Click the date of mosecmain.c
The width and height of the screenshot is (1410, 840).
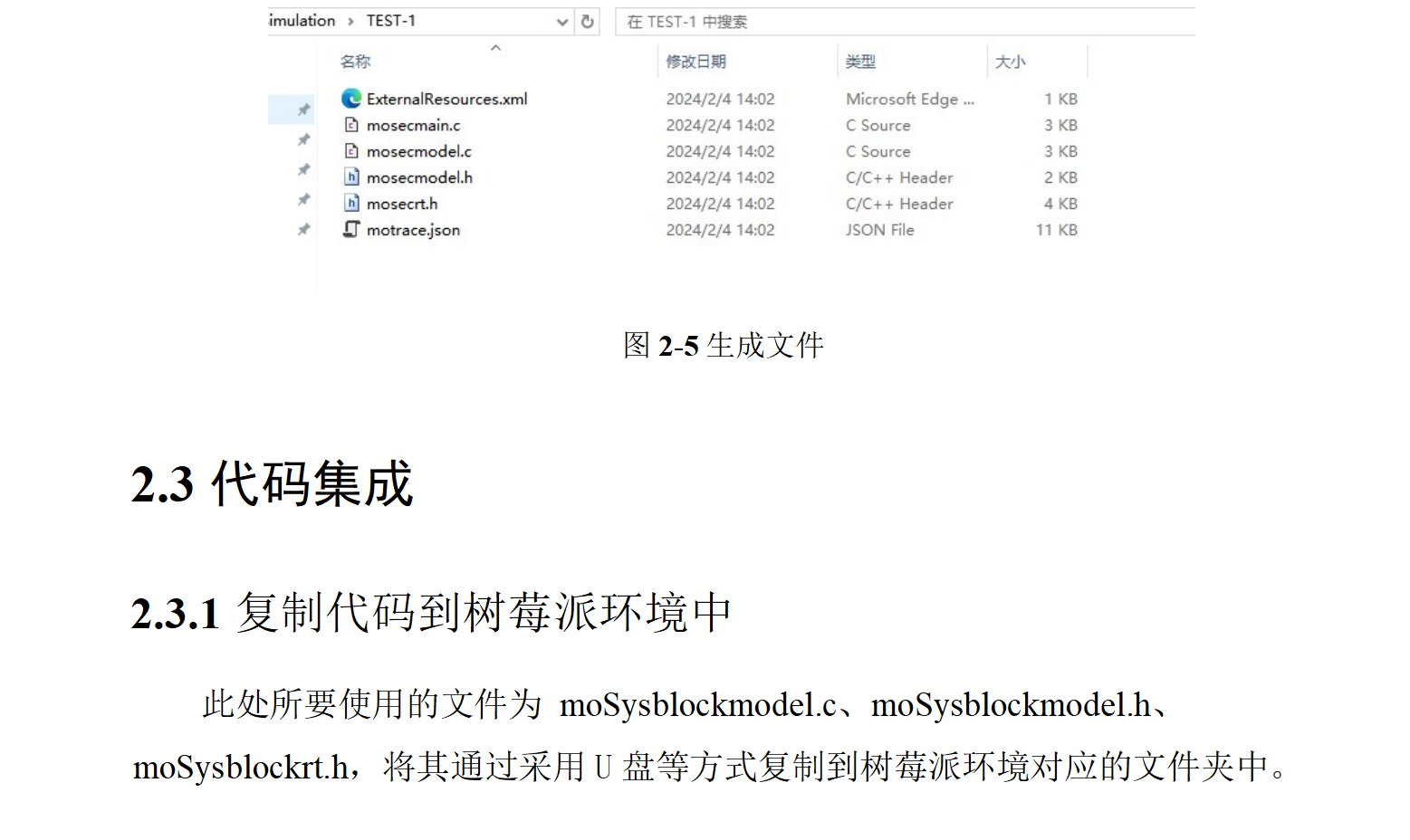click(720, 125)
